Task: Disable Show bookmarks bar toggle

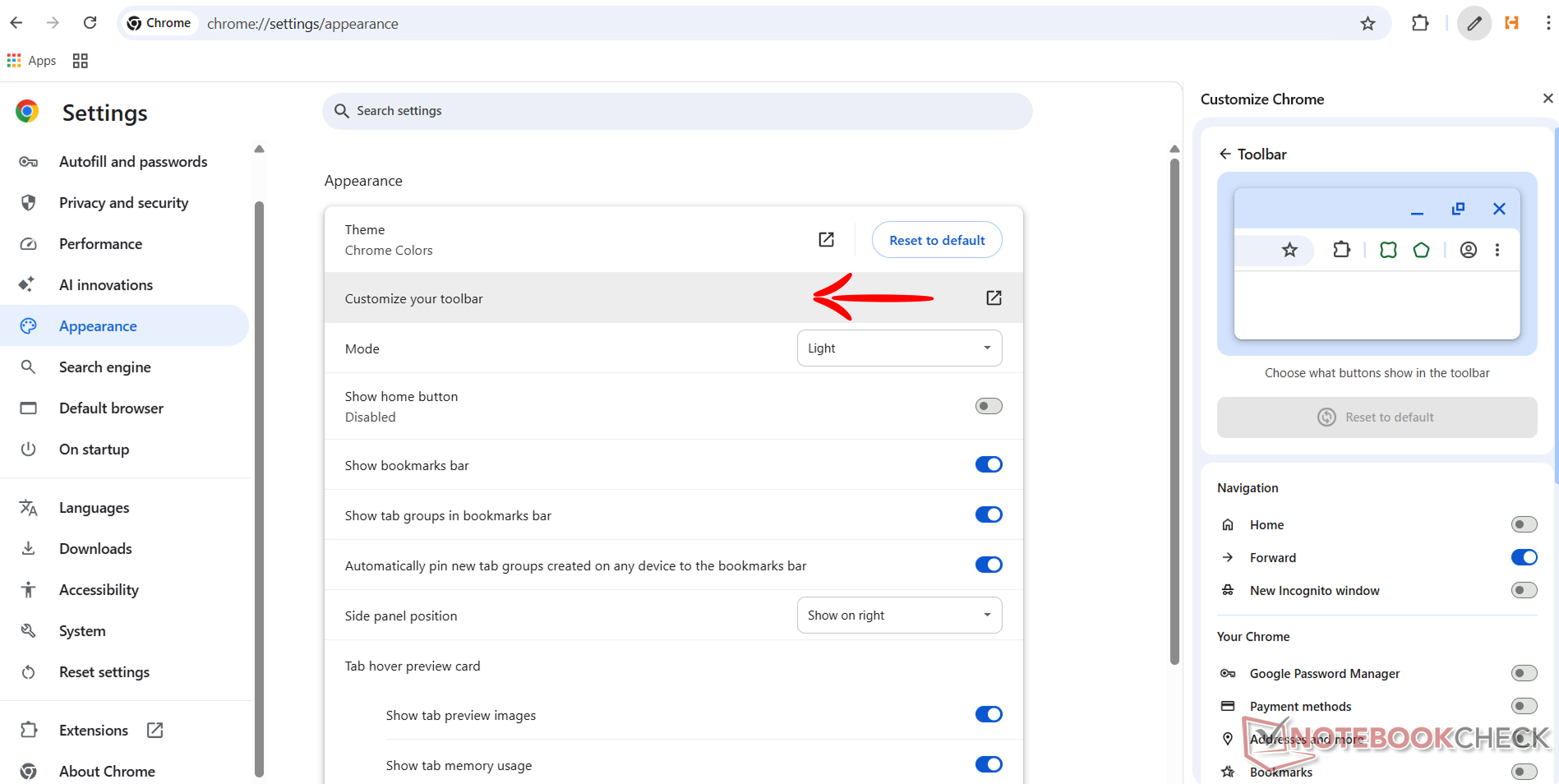Action: pos(988,465)
